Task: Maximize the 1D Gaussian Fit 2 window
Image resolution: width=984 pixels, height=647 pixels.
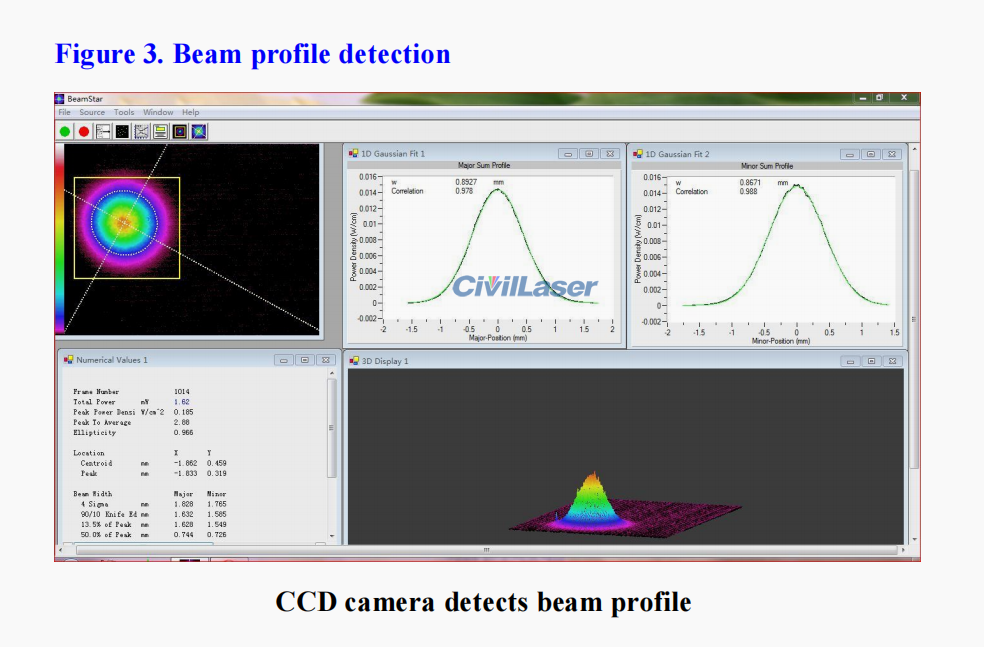Action: tap(870, 154)
